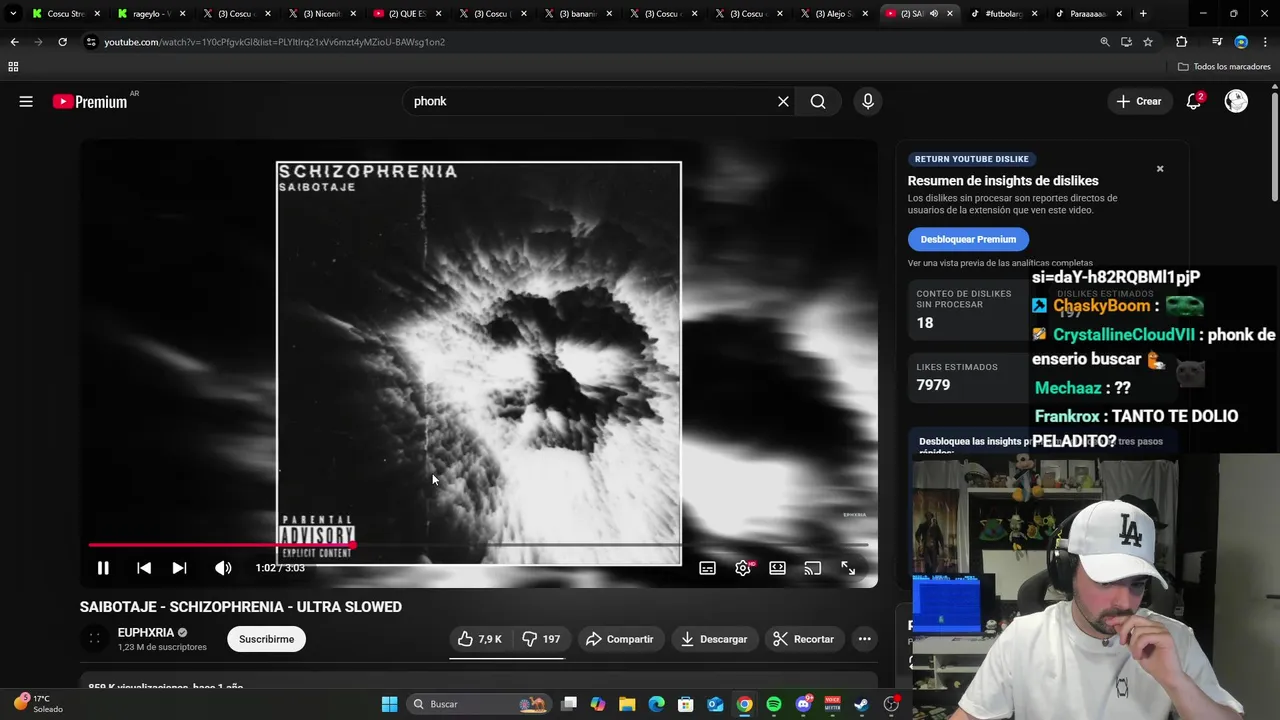
Task: Open EUPHXRIA channel avatar
Action: pos(94,638)
